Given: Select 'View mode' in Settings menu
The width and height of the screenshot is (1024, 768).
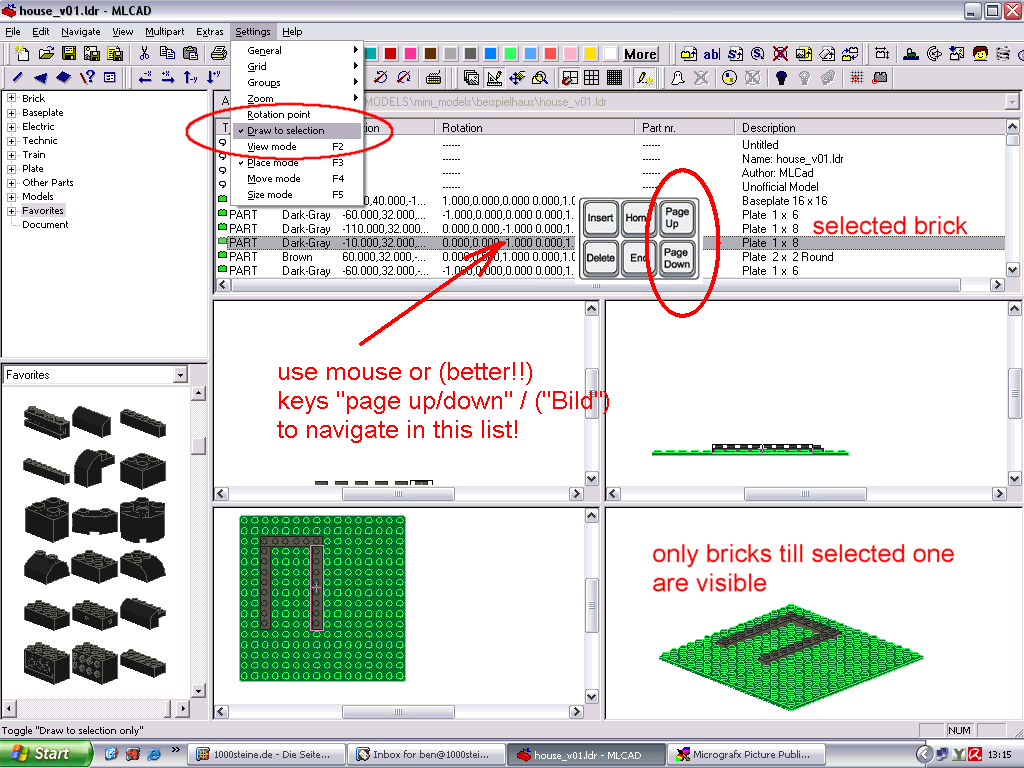Looking at the screenshot, I should pos(297,147).
